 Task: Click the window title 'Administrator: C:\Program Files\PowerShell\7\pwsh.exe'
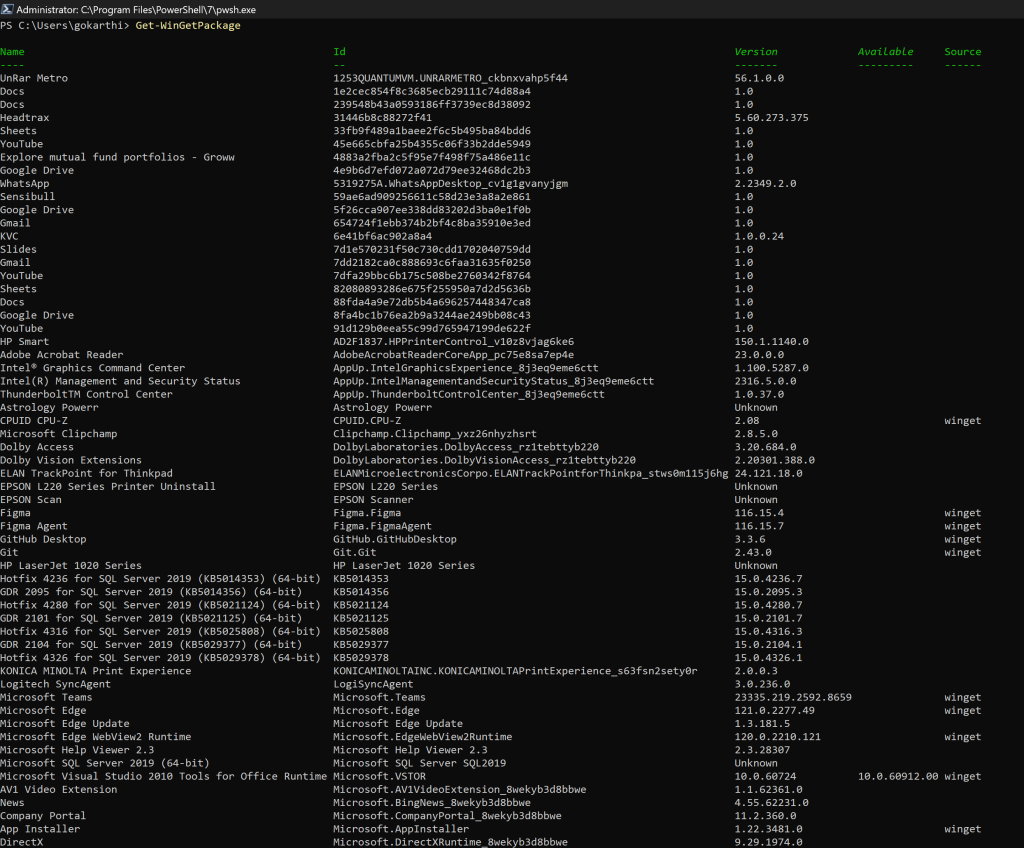coord(136,10)
